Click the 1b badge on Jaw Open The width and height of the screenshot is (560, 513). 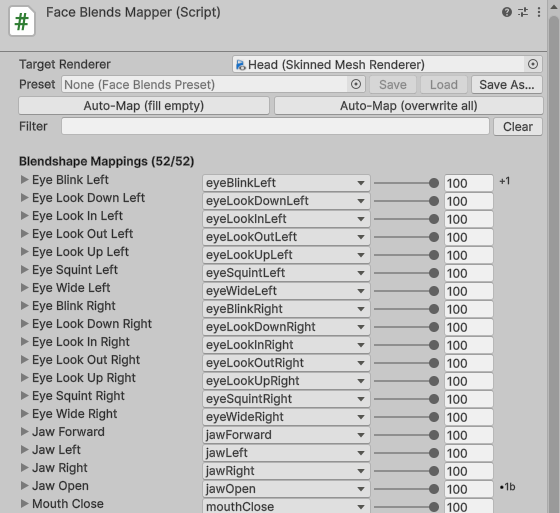(x=508, y=487)
